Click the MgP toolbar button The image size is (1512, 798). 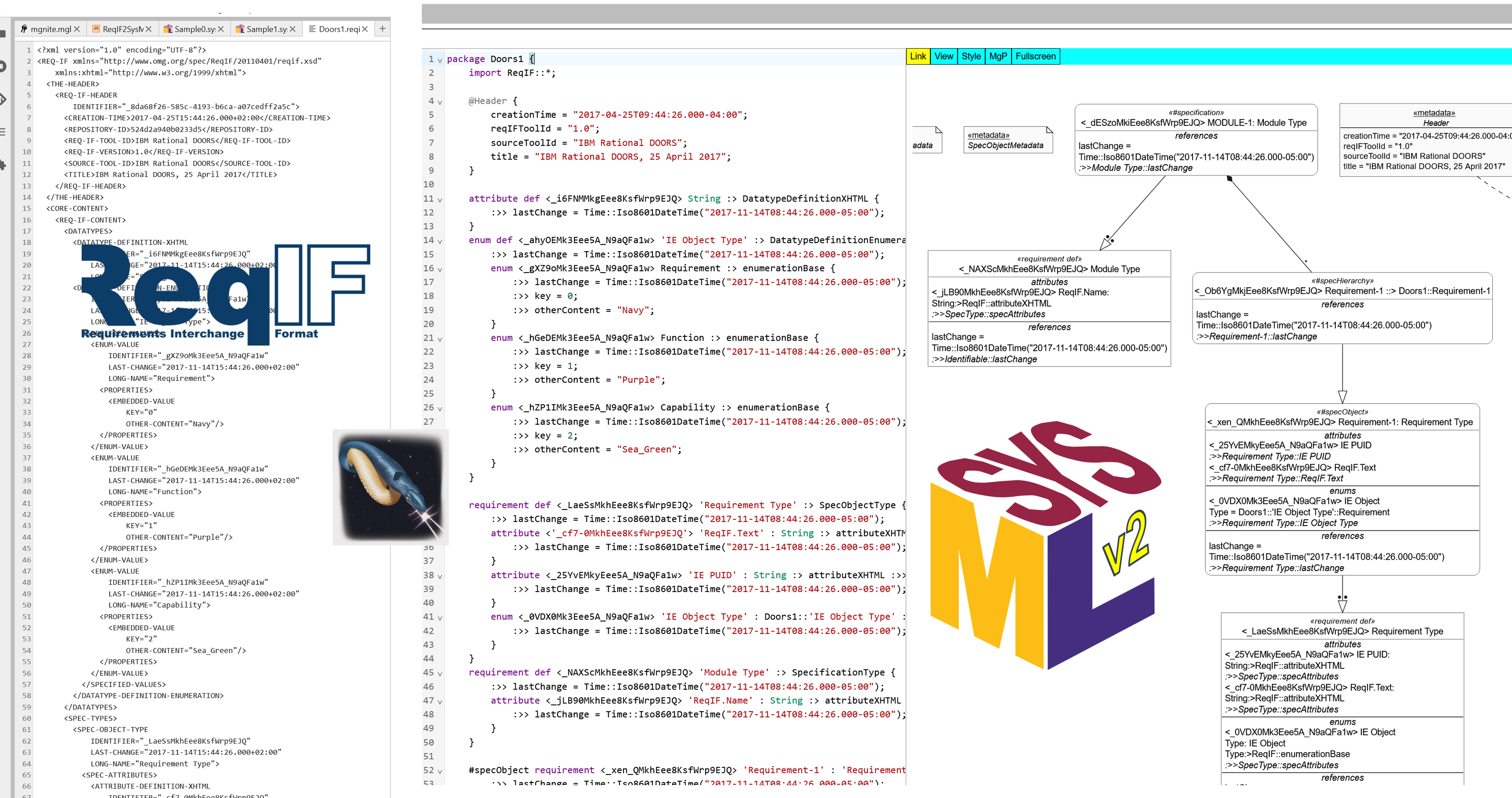[x=998, y=56]
